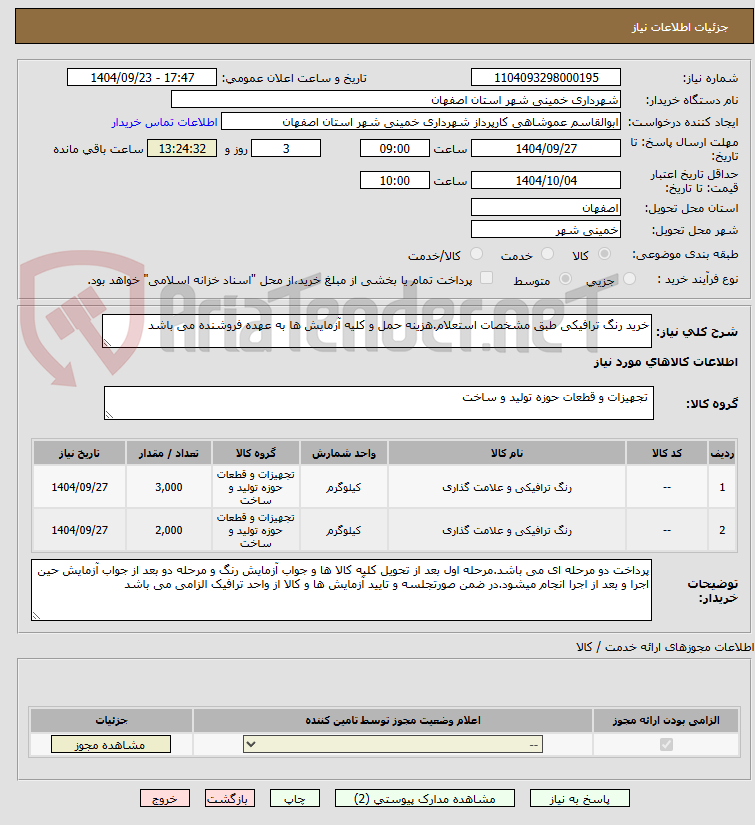Click the remaining days field showing 3

286,148
